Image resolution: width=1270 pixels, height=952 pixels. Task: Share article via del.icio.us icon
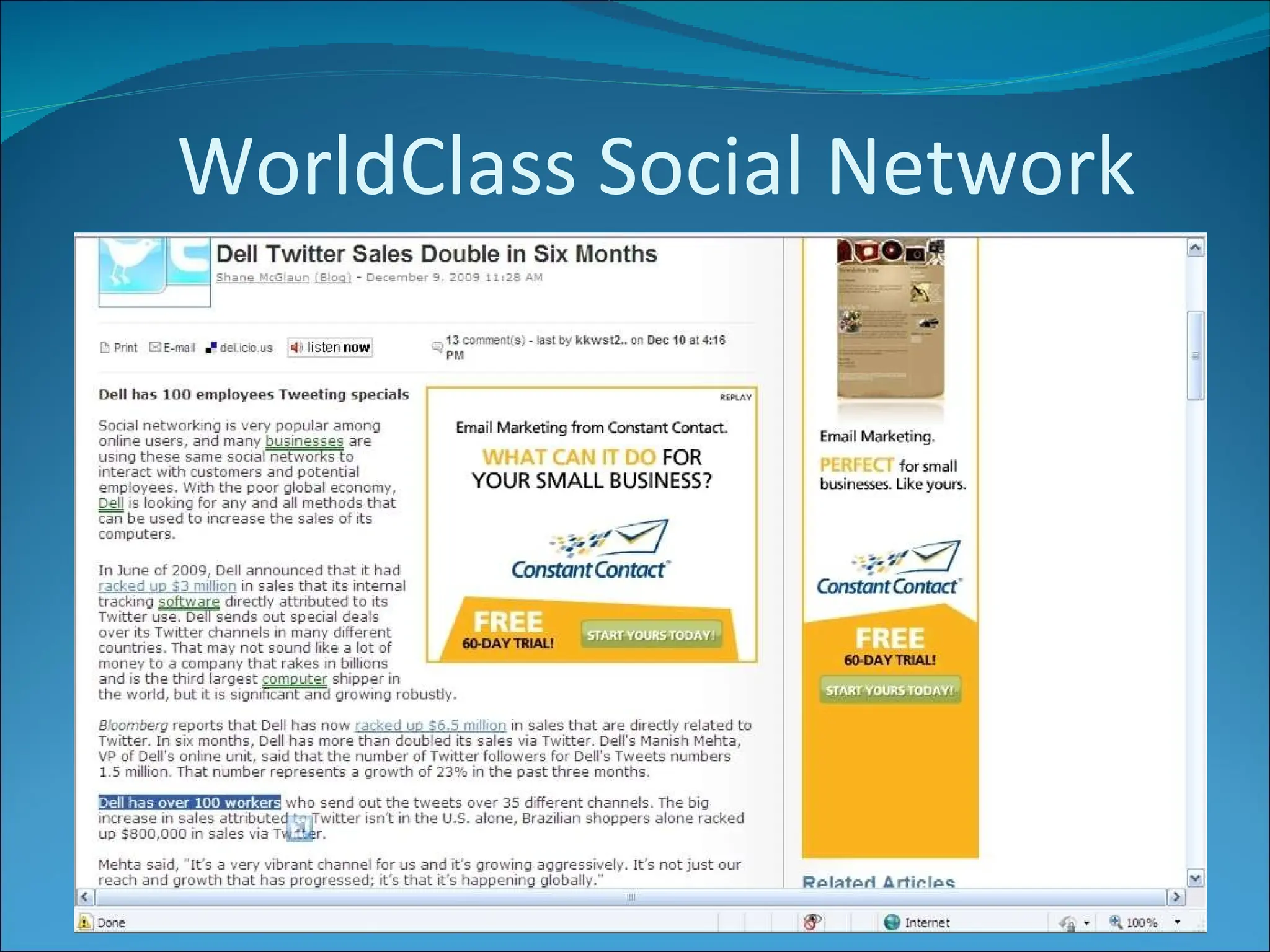[211, 348]
